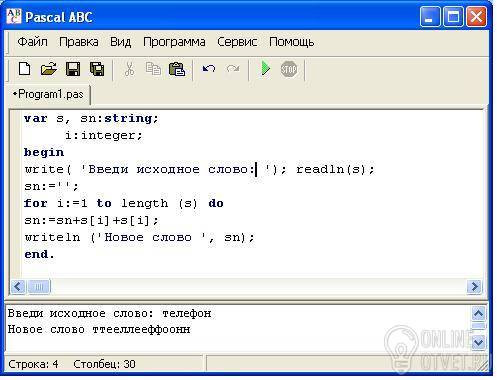Click the Pascal ABC title bar icon
Image resolution: width=497 pixels, height=380 pixels.
tap(14, 16)
